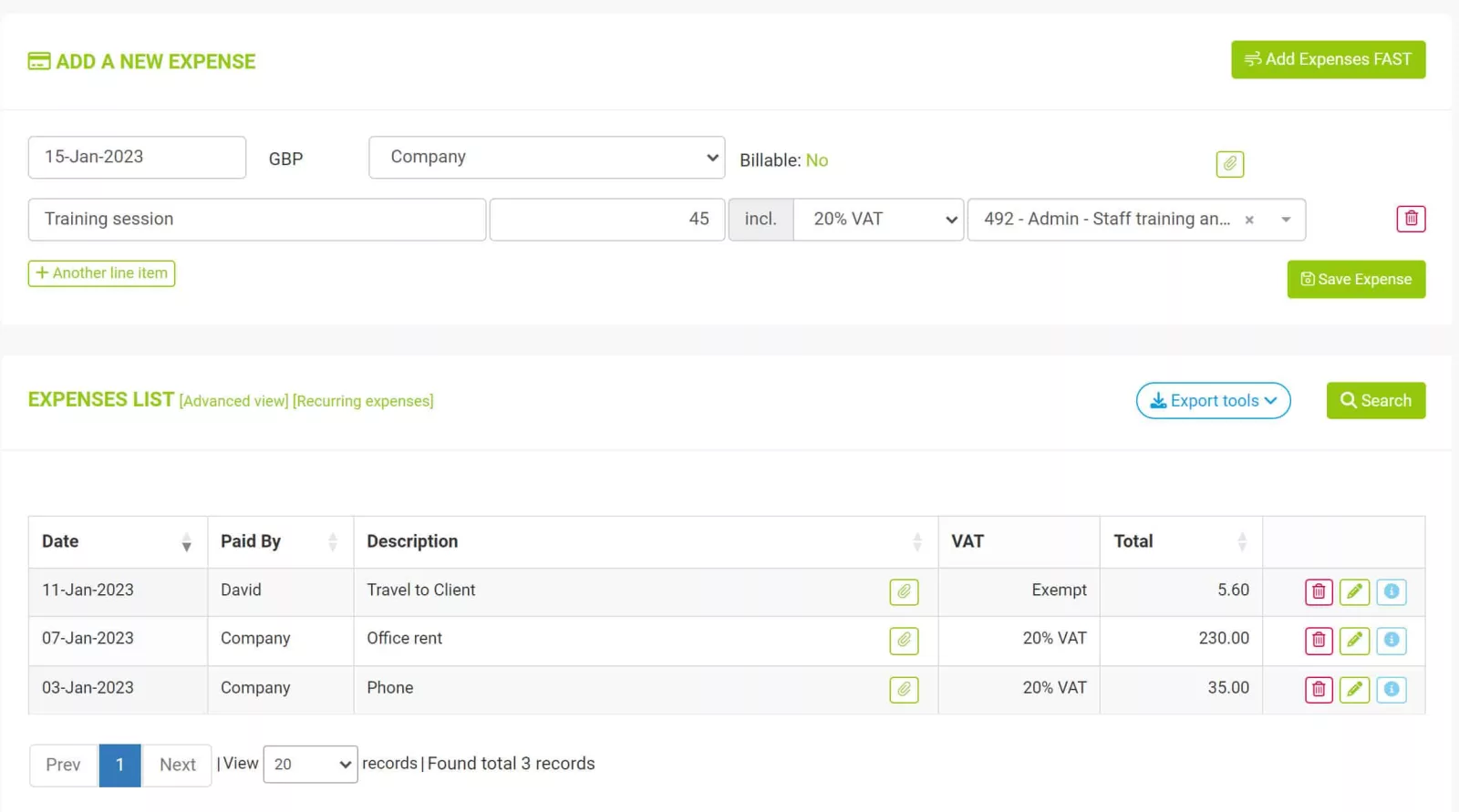Click the GBP currency label
The height and width of the screenshot is (812, 1459).
coord(285,159)
